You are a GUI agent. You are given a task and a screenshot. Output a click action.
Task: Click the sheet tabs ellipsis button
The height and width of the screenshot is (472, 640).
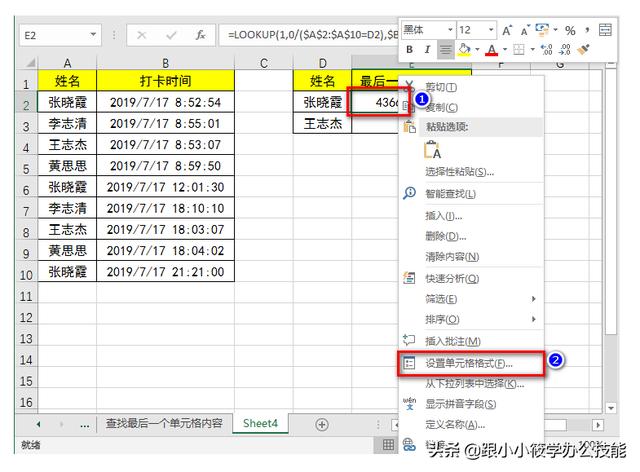[x=84, y=425]
